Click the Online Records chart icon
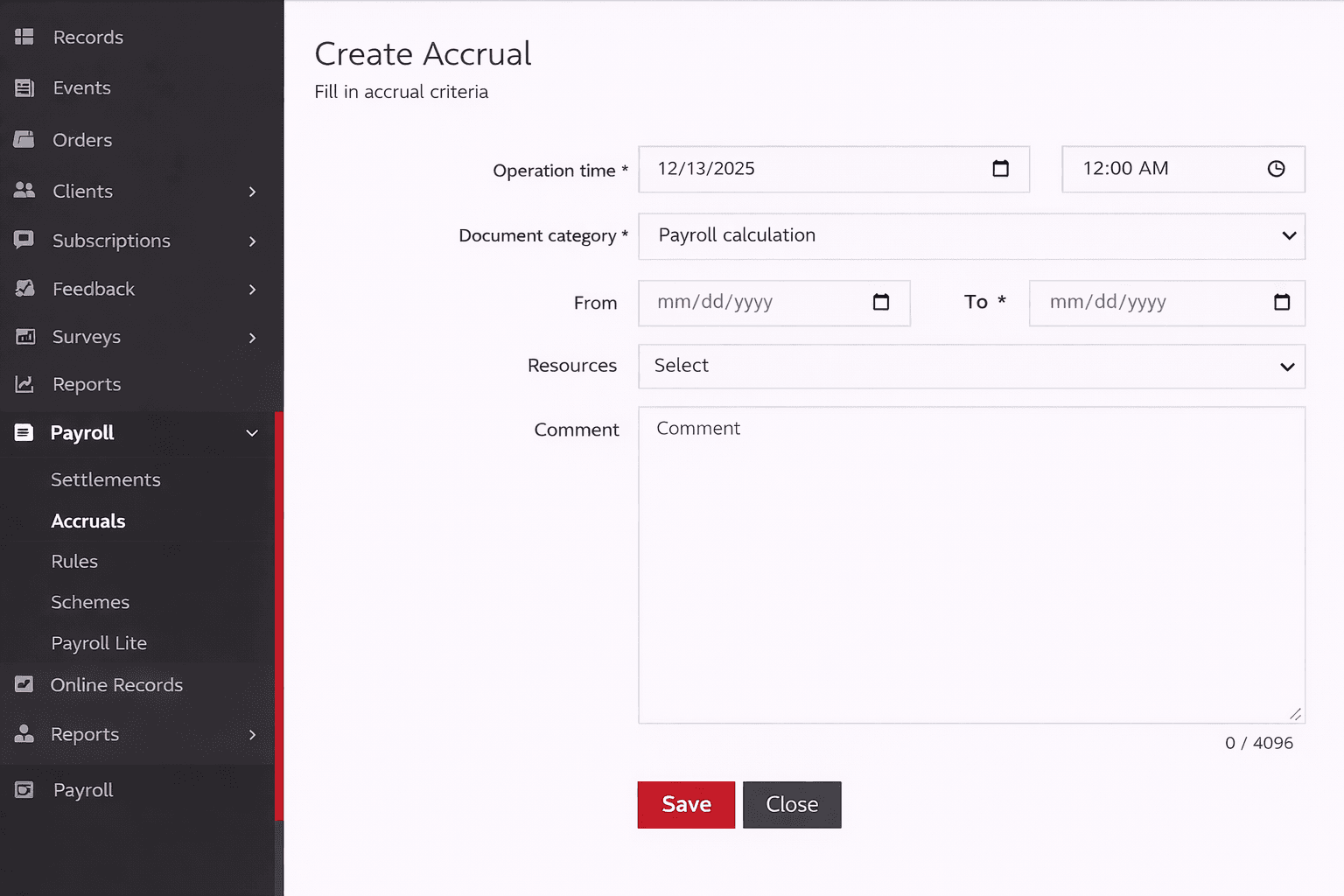Viewport: 1344px width, 896px height. pos(24,684)
